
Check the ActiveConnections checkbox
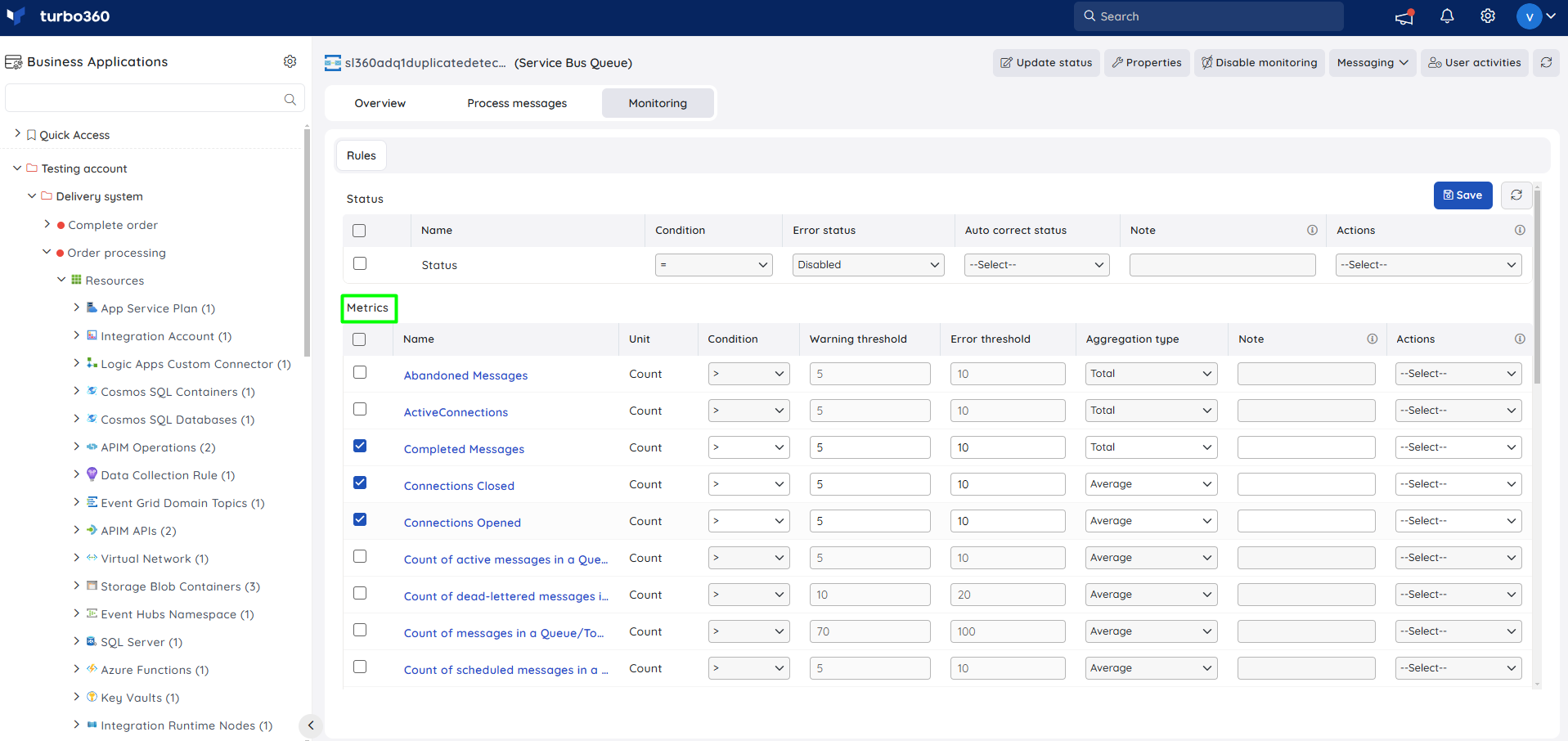(x=360, y=409)
